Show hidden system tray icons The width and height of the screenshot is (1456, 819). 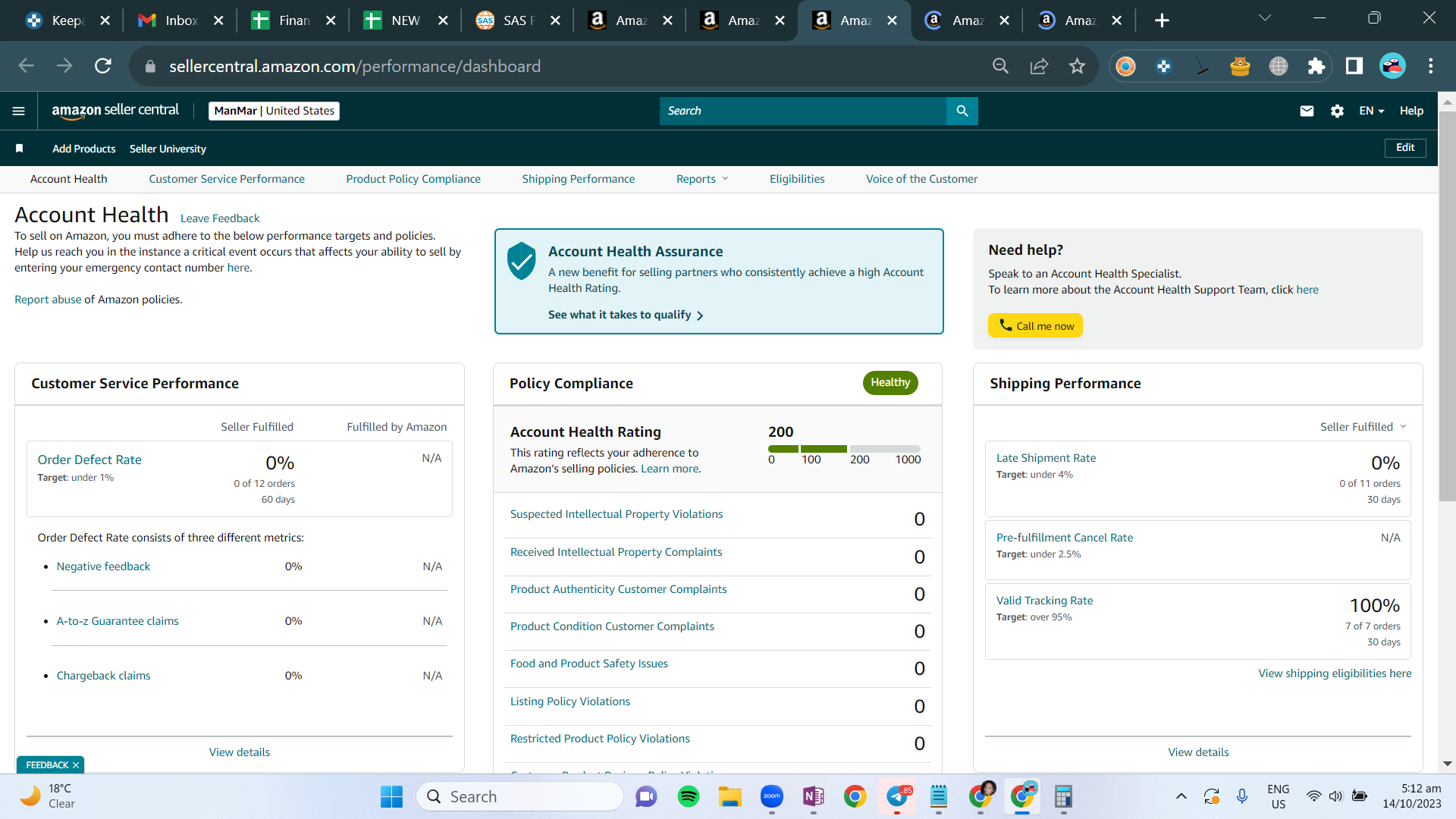tap(1181, 796)
